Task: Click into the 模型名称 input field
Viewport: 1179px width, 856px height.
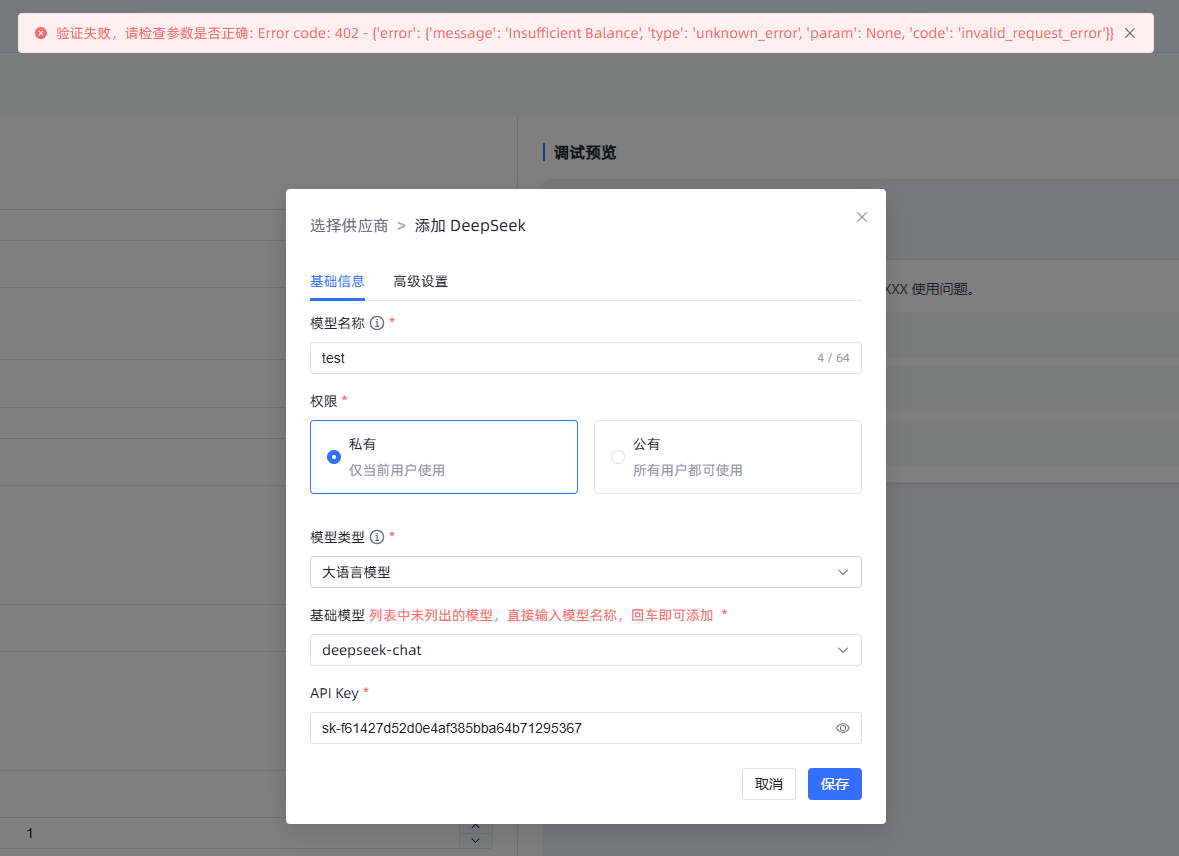Action: click(586, 358)
